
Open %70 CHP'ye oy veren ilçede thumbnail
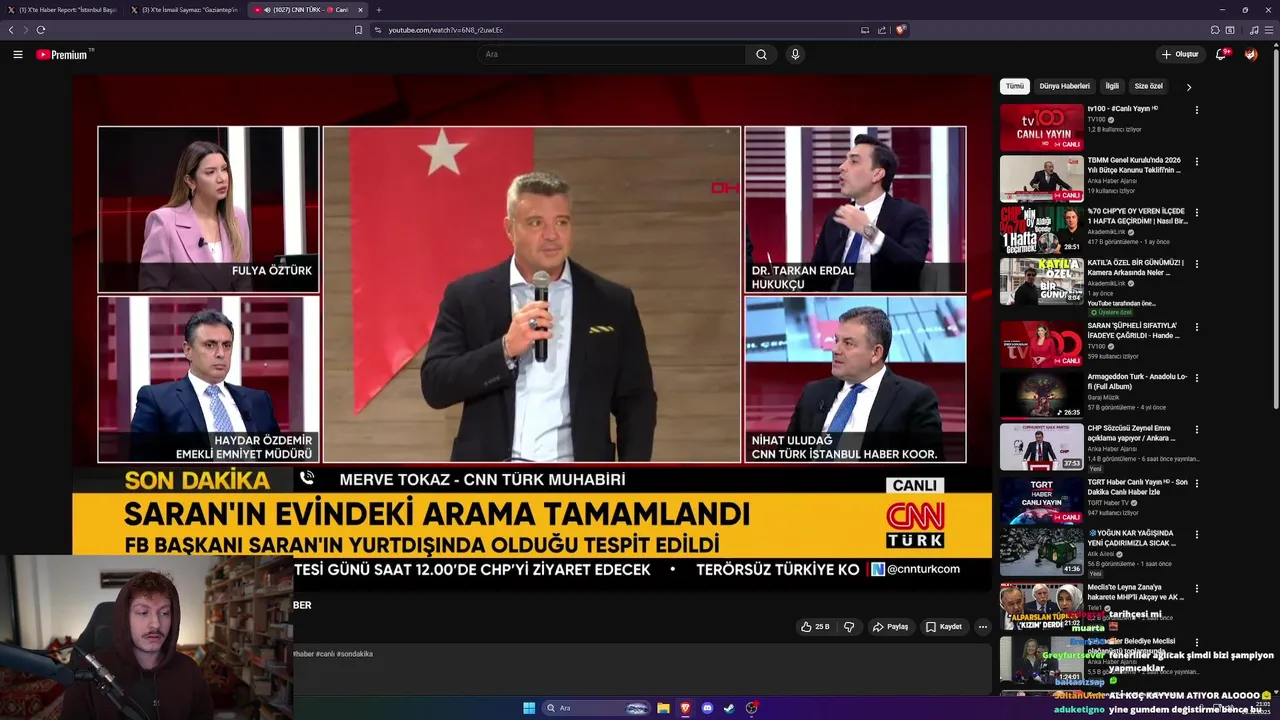click(1041, 230)
